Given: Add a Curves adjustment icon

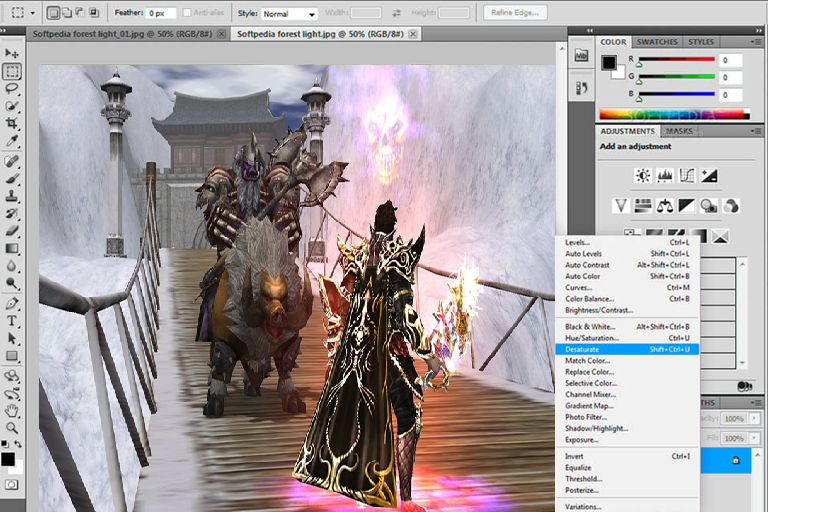Looking at the screenshot, I should point(687,176).
